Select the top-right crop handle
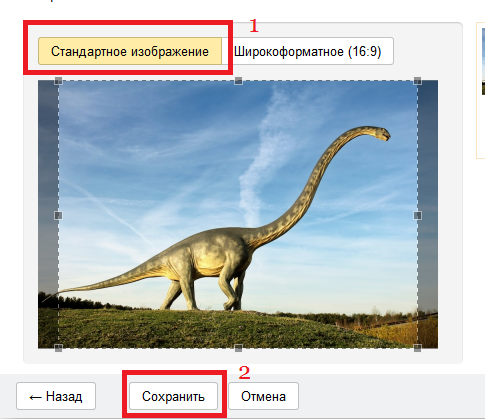Image resolution: width=485 pixels, height=419 pixels. 417,81
